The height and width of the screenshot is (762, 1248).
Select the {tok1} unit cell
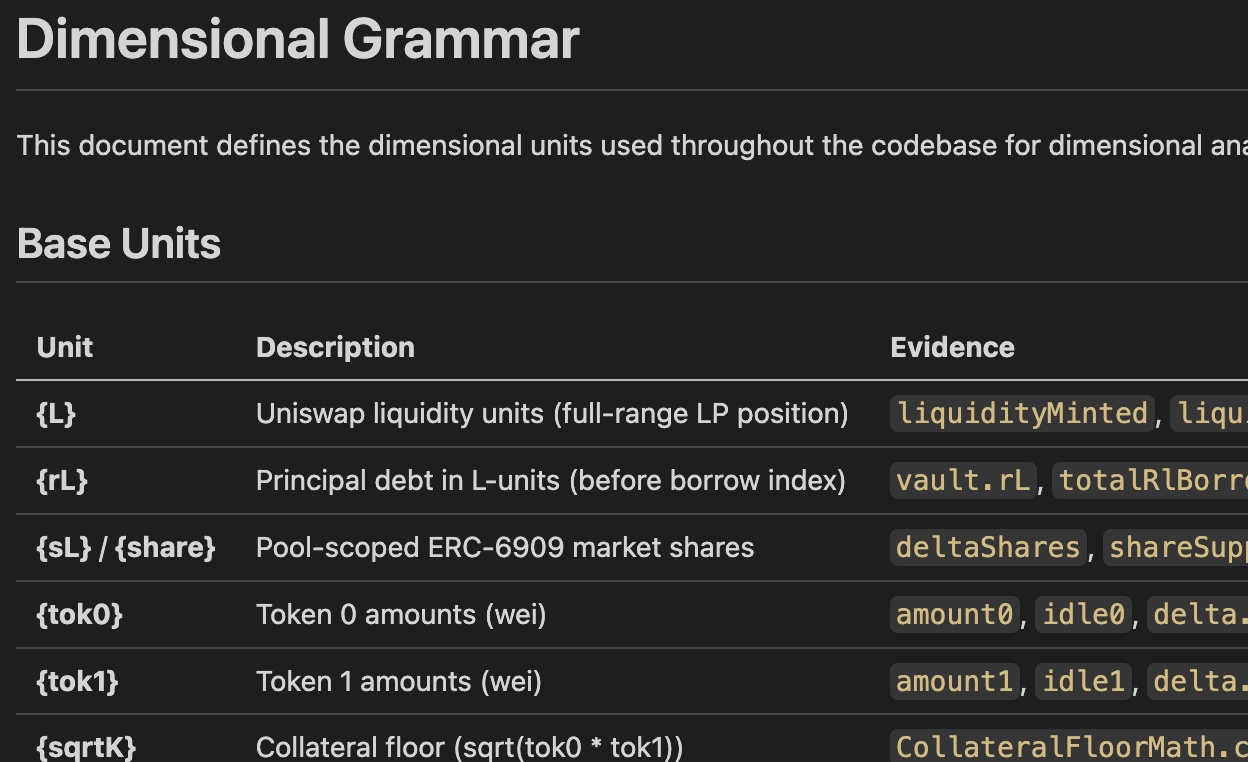[77, 681]
